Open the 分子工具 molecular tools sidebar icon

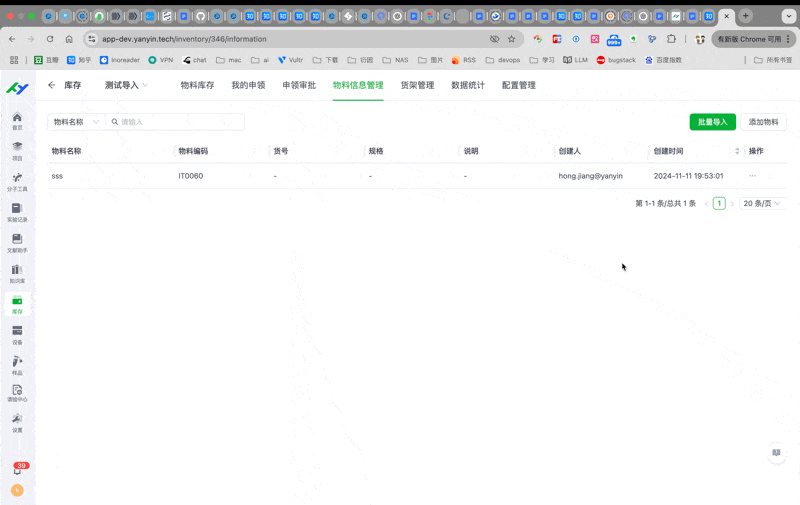pyautogui.click(x=17, y=182)
